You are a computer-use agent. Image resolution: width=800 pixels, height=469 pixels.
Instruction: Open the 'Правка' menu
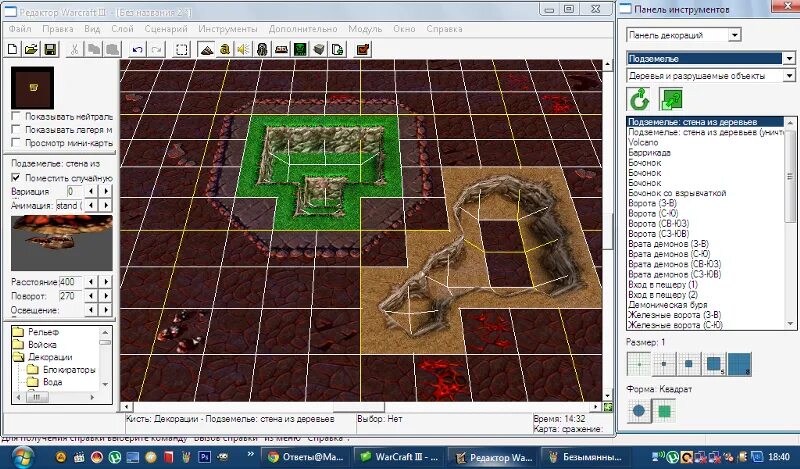[x=58, y=29]
